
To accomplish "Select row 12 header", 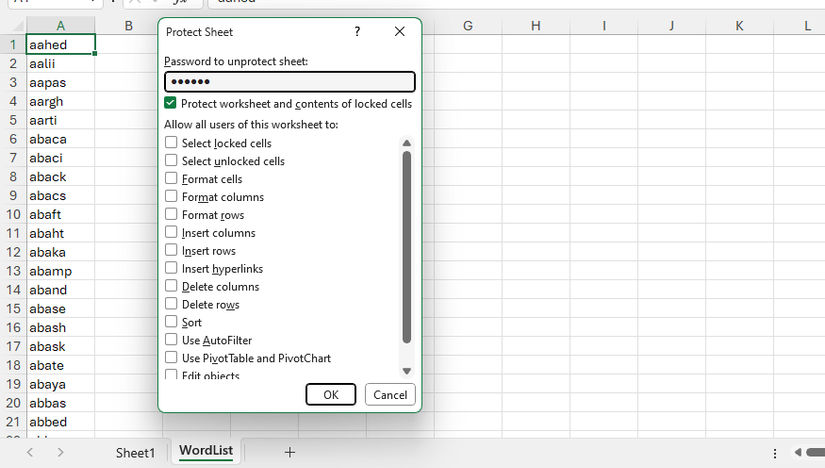I will 13,252.
